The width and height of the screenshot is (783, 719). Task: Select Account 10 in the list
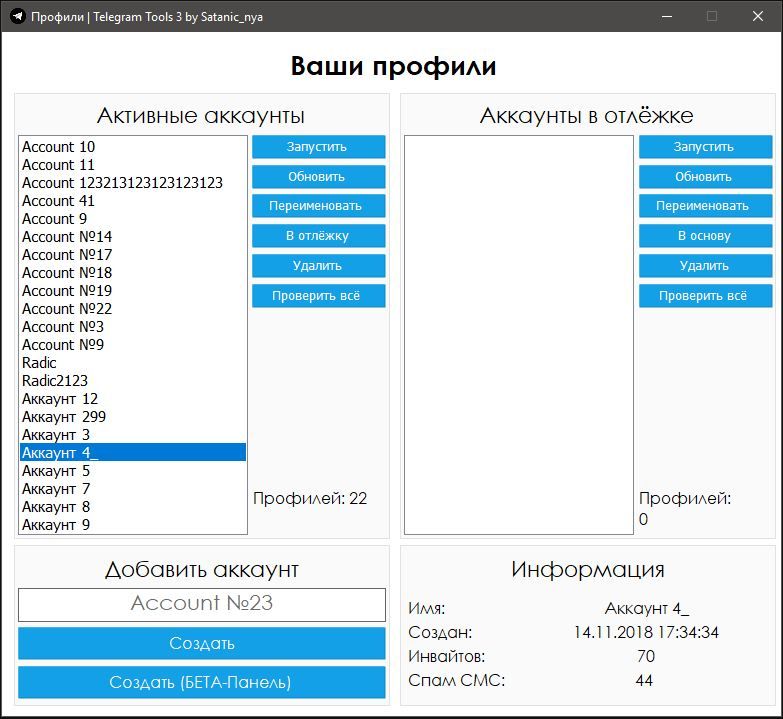tap(59, 147)
